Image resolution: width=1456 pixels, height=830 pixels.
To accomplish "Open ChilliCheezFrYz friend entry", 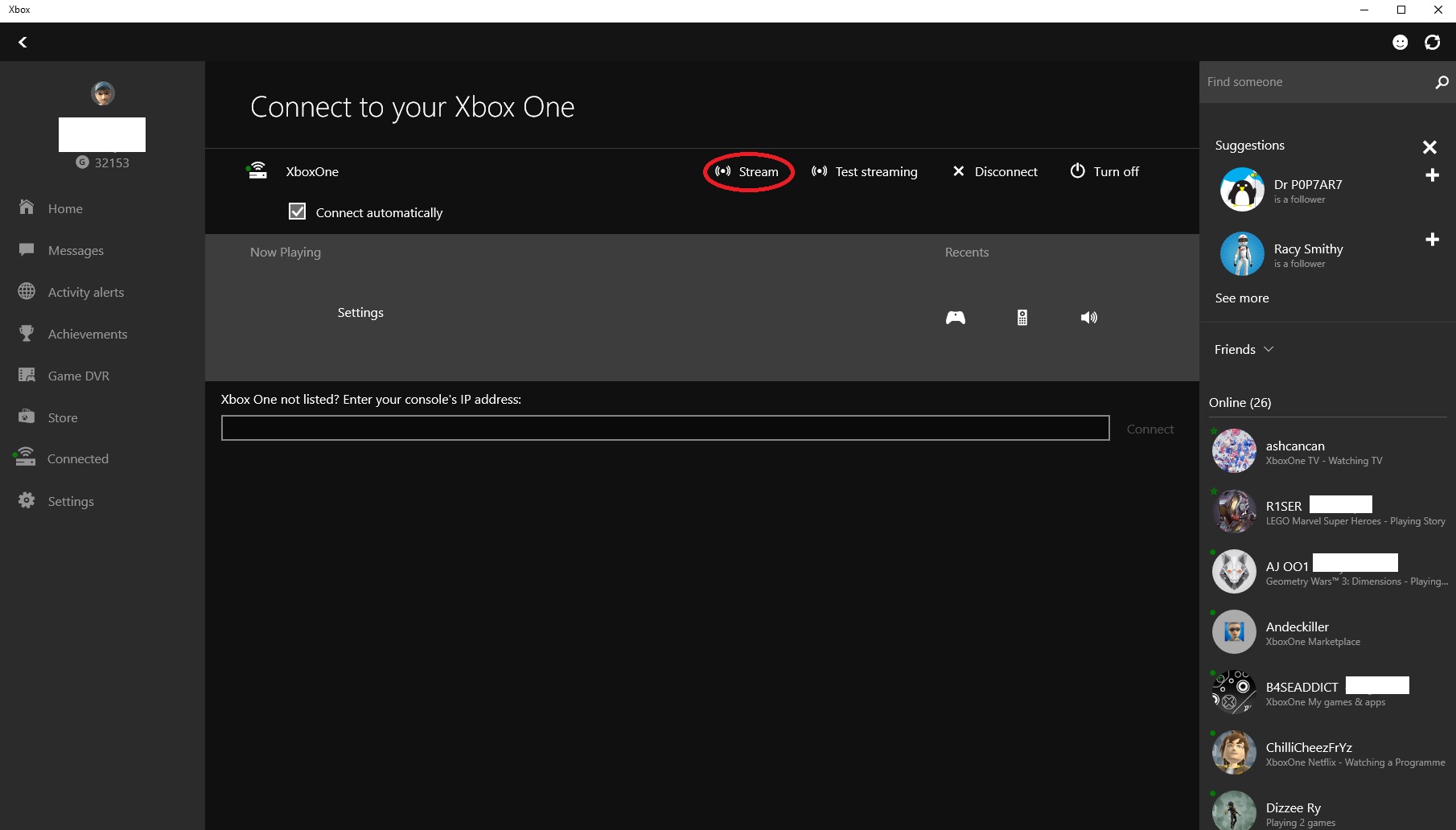I will 1327,753.
